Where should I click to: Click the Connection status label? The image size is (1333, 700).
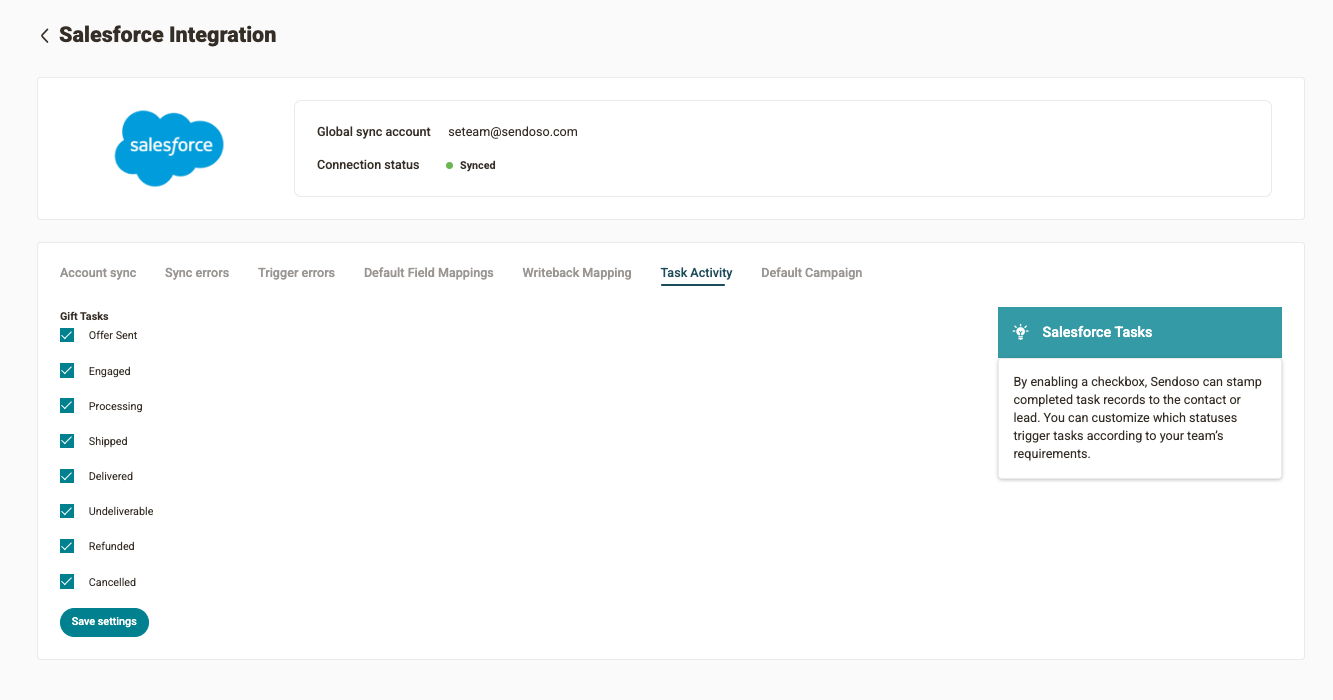368,165
